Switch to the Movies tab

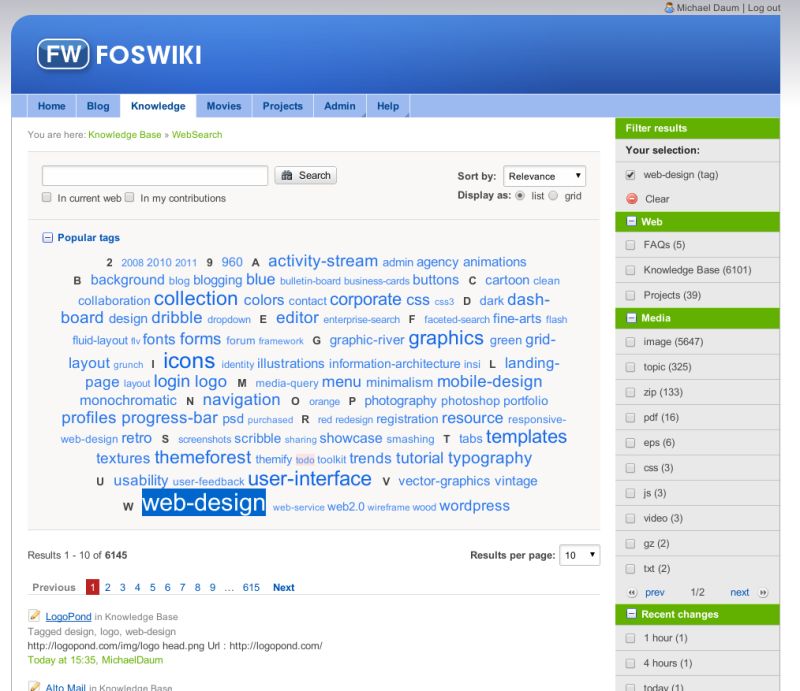coord(224,106)
